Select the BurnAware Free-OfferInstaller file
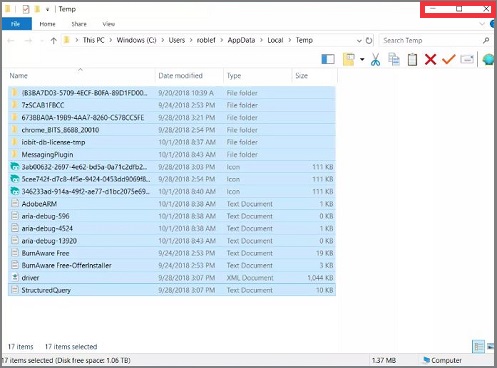This screenshot has height=368, width=497. (172, 266)
